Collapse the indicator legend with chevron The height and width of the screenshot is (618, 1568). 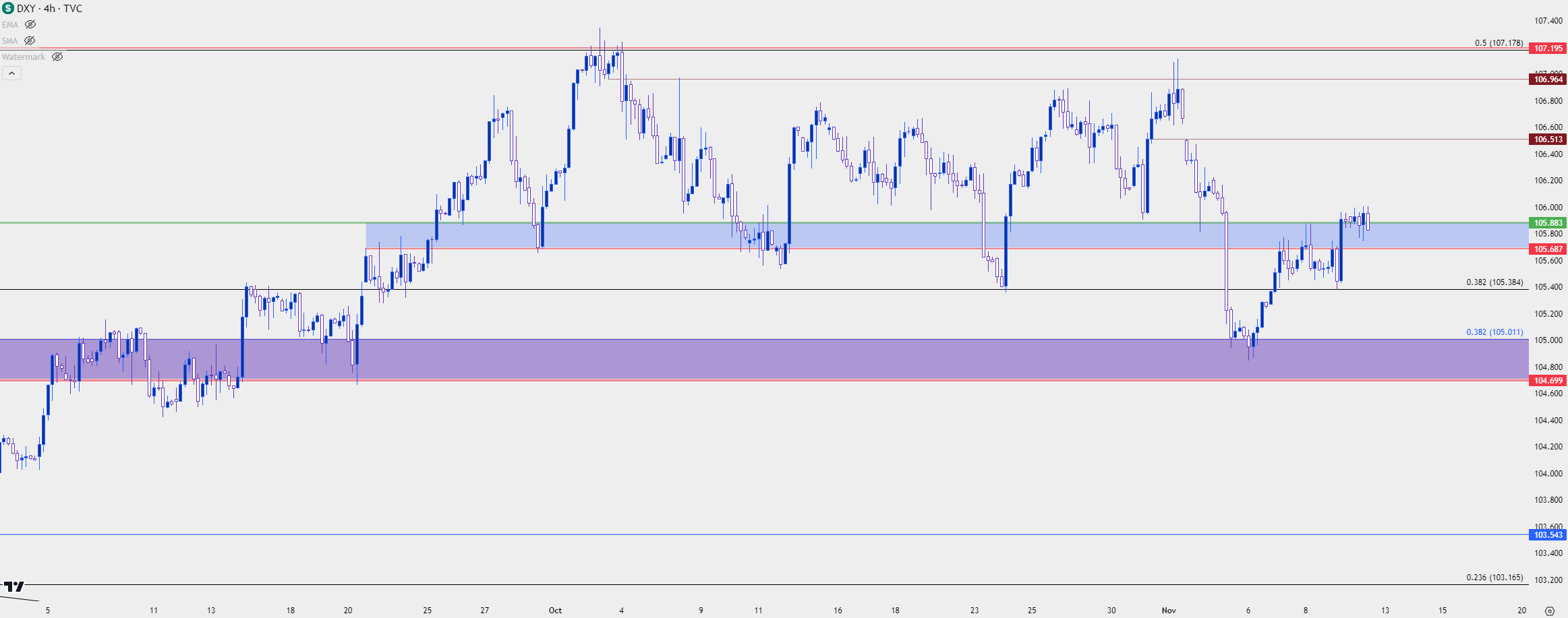click(x=11, y=73)
